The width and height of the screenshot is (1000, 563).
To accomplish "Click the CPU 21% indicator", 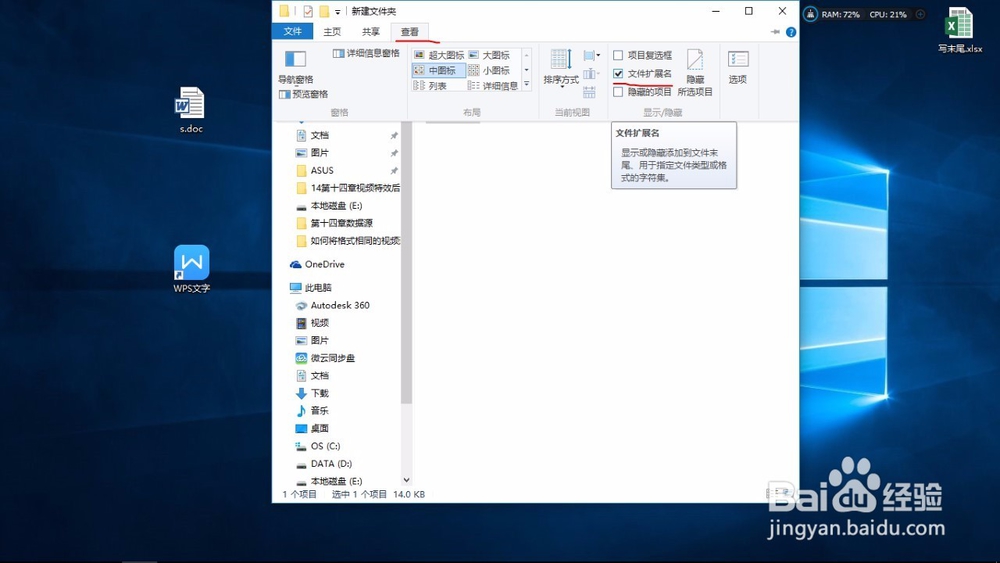I will pos(888,14).
